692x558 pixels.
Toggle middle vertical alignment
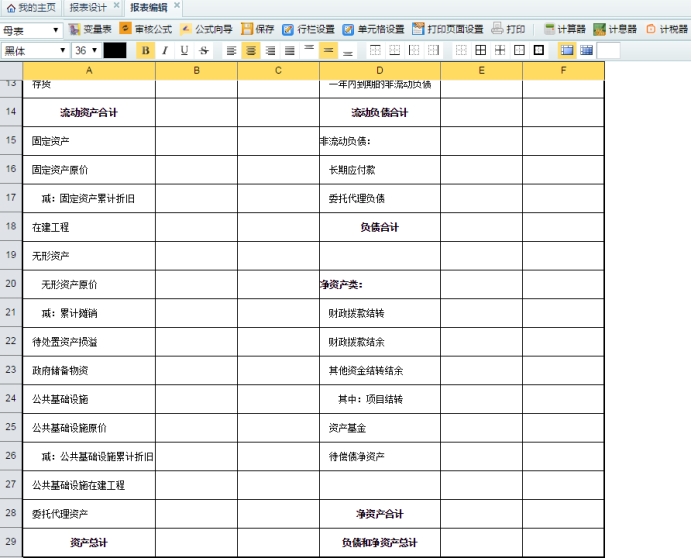coord(328,51)
